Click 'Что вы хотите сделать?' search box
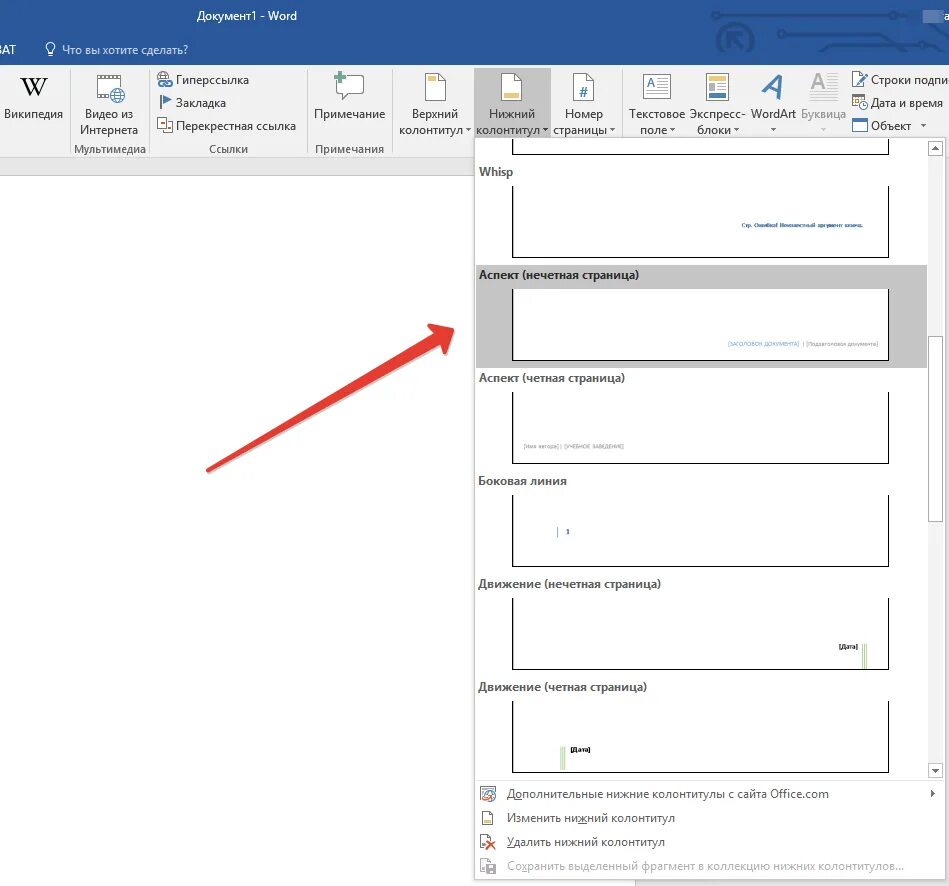Screen dimensions: 949x886 (125, 50)
